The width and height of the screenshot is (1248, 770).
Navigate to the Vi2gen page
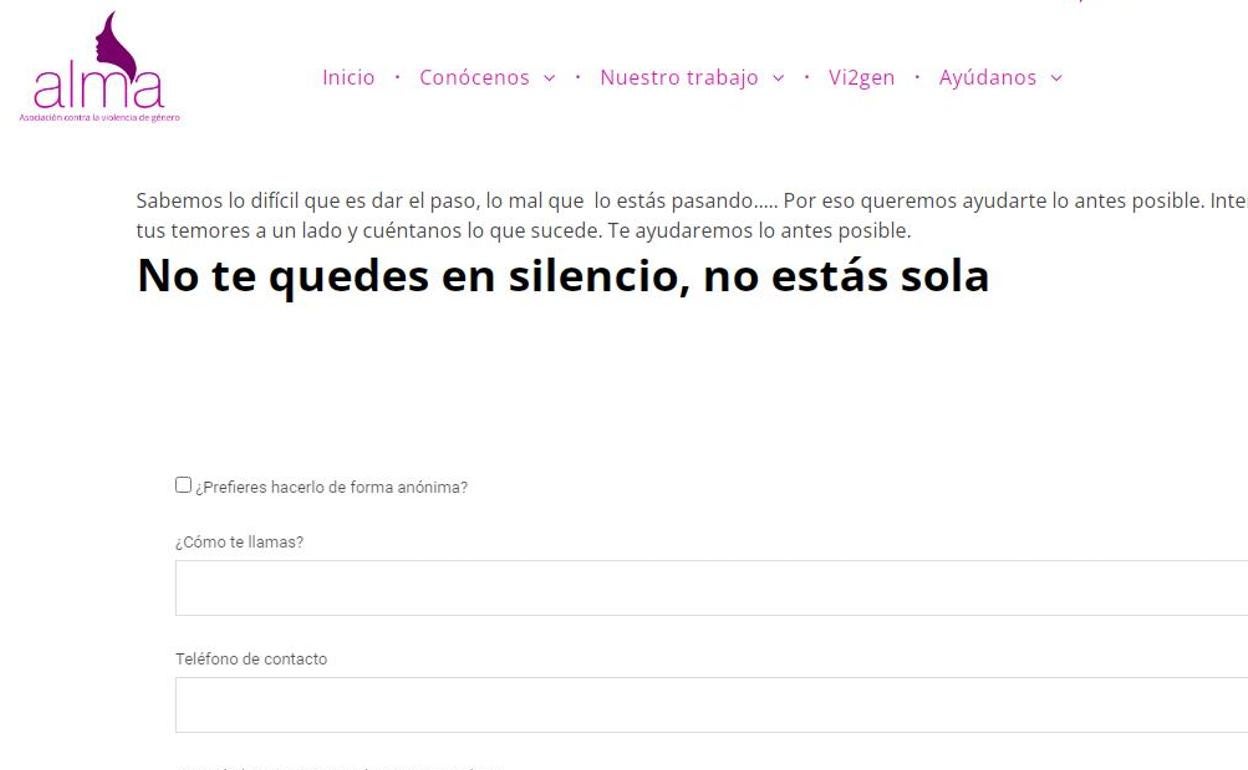(x=861, y=78)
